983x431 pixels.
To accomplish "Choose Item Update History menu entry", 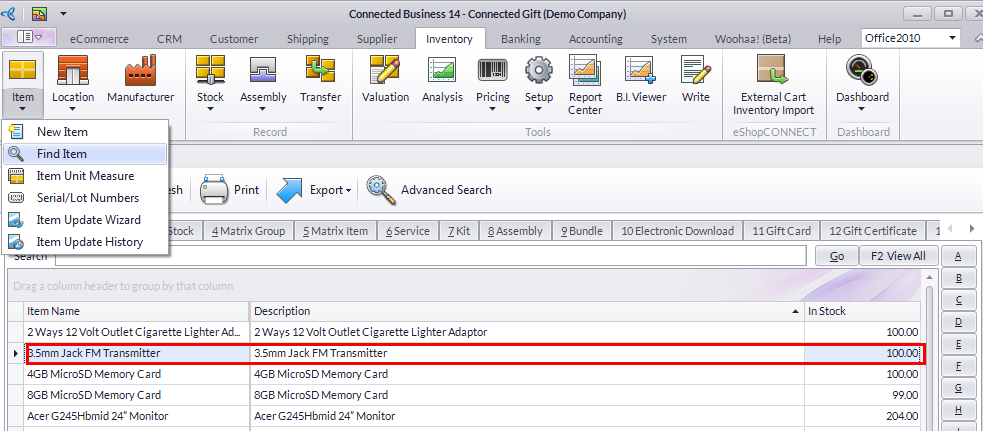I will pyautogui.click(x=85, y=242).
